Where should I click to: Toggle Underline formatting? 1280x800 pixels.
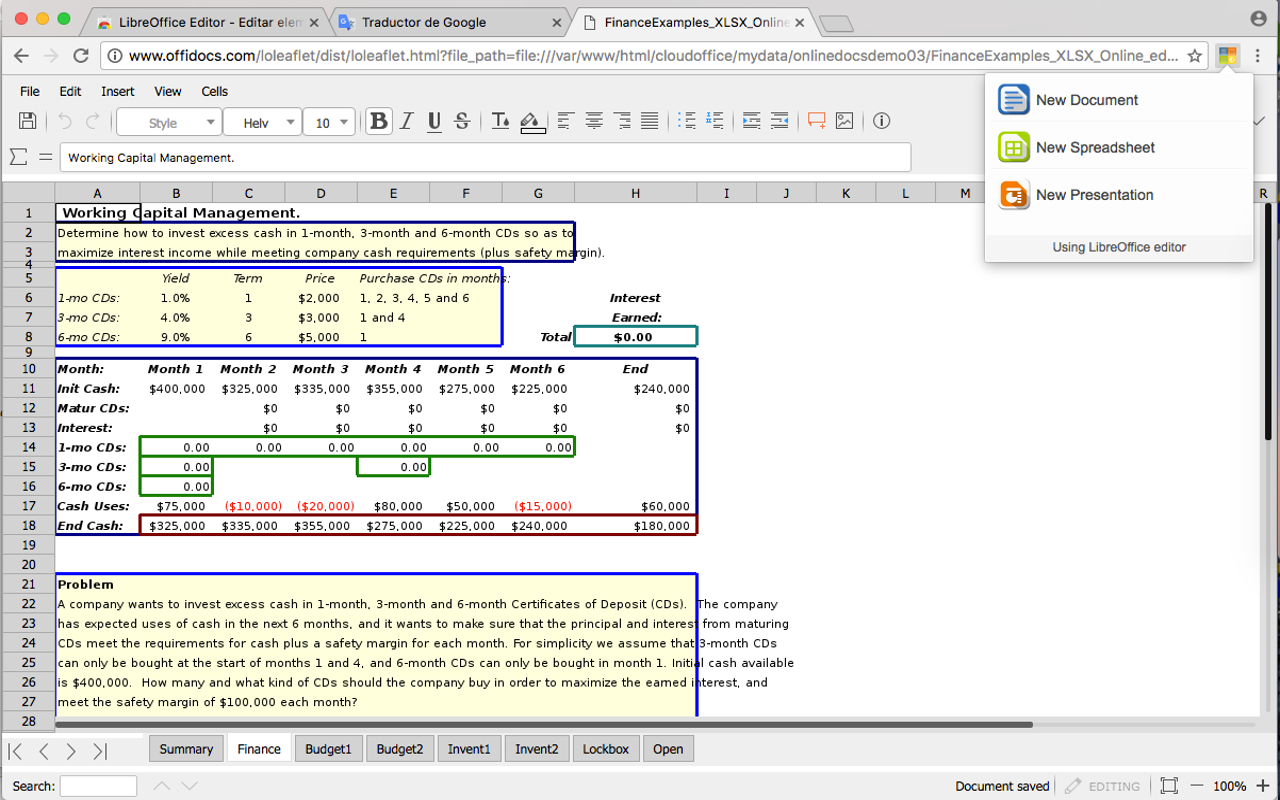point(434,120)
